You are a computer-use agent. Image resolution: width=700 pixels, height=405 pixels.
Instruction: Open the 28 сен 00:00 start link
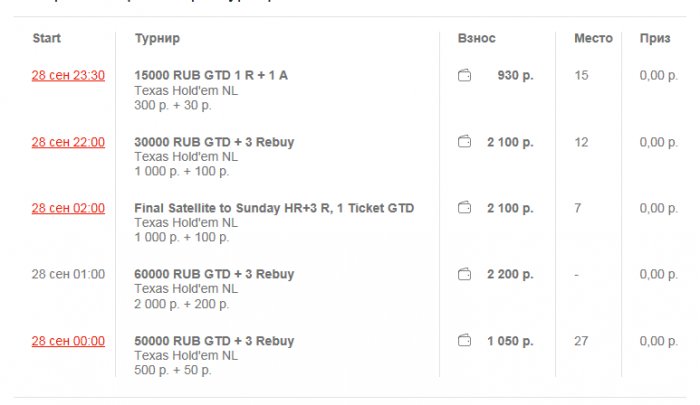click(x=68, y=341)
